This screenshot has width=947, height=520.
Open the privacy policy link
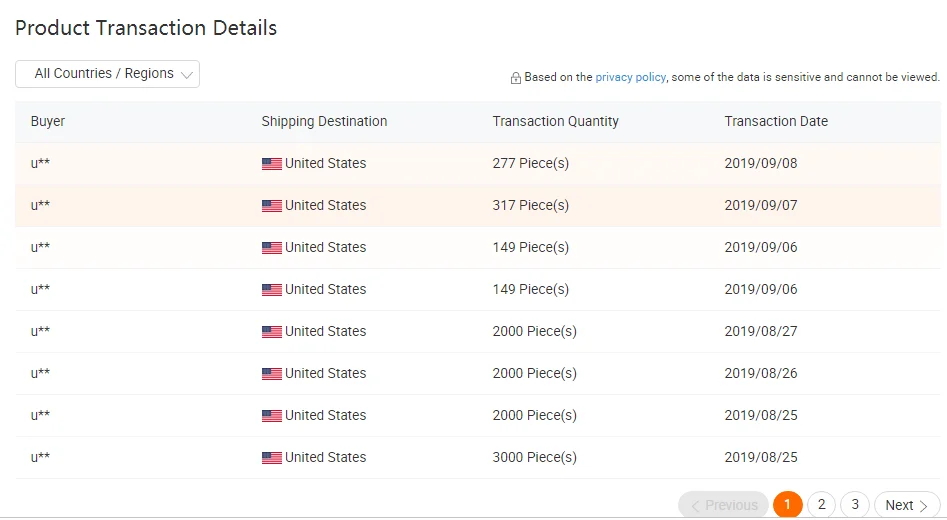point(630,77)
